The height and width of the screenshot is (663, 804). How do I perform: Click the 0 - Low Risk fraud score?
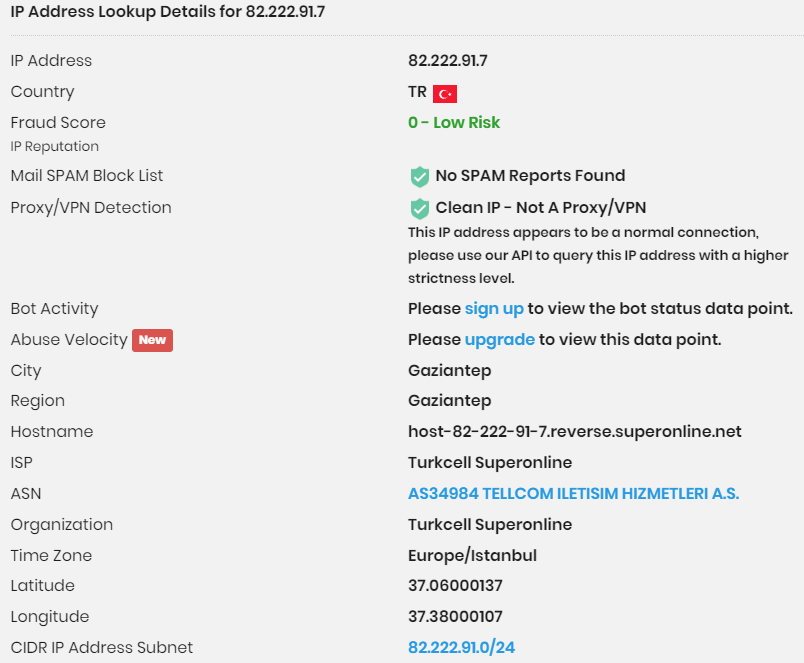(x=454, y=123)
